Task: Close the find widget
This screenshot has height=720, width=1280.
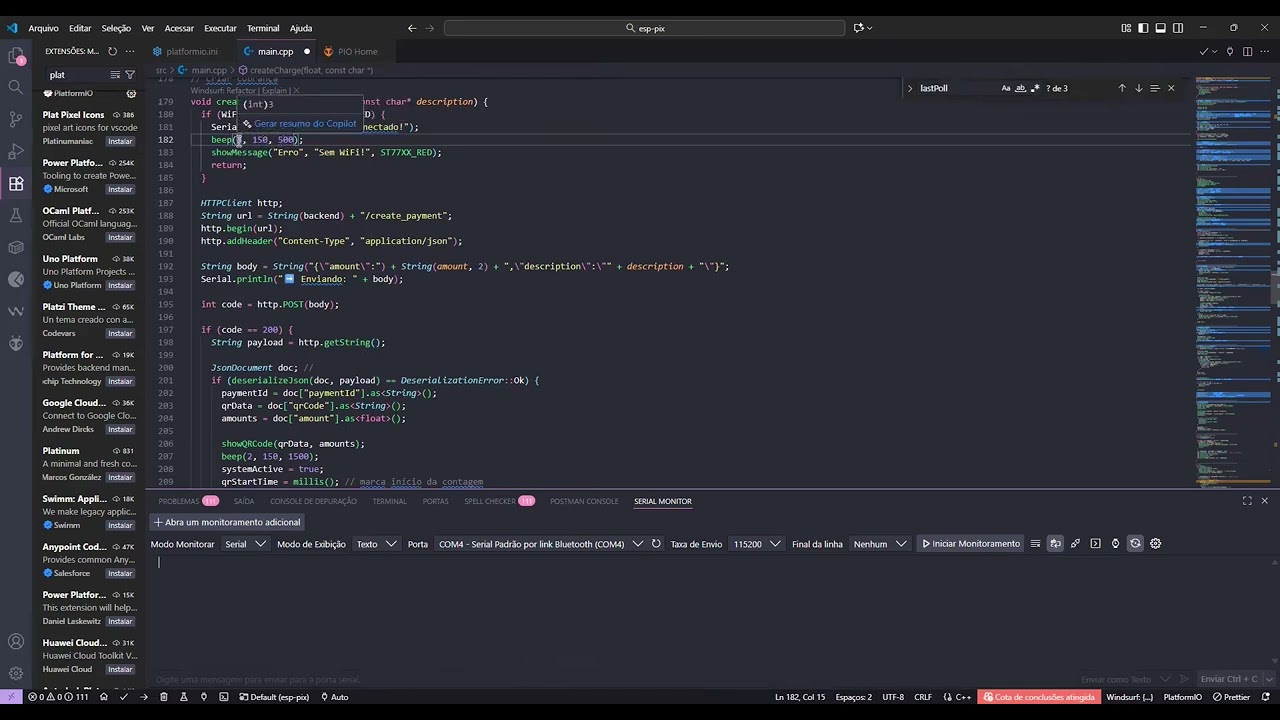Action: pyautogui.click(x=1171, y=88)
